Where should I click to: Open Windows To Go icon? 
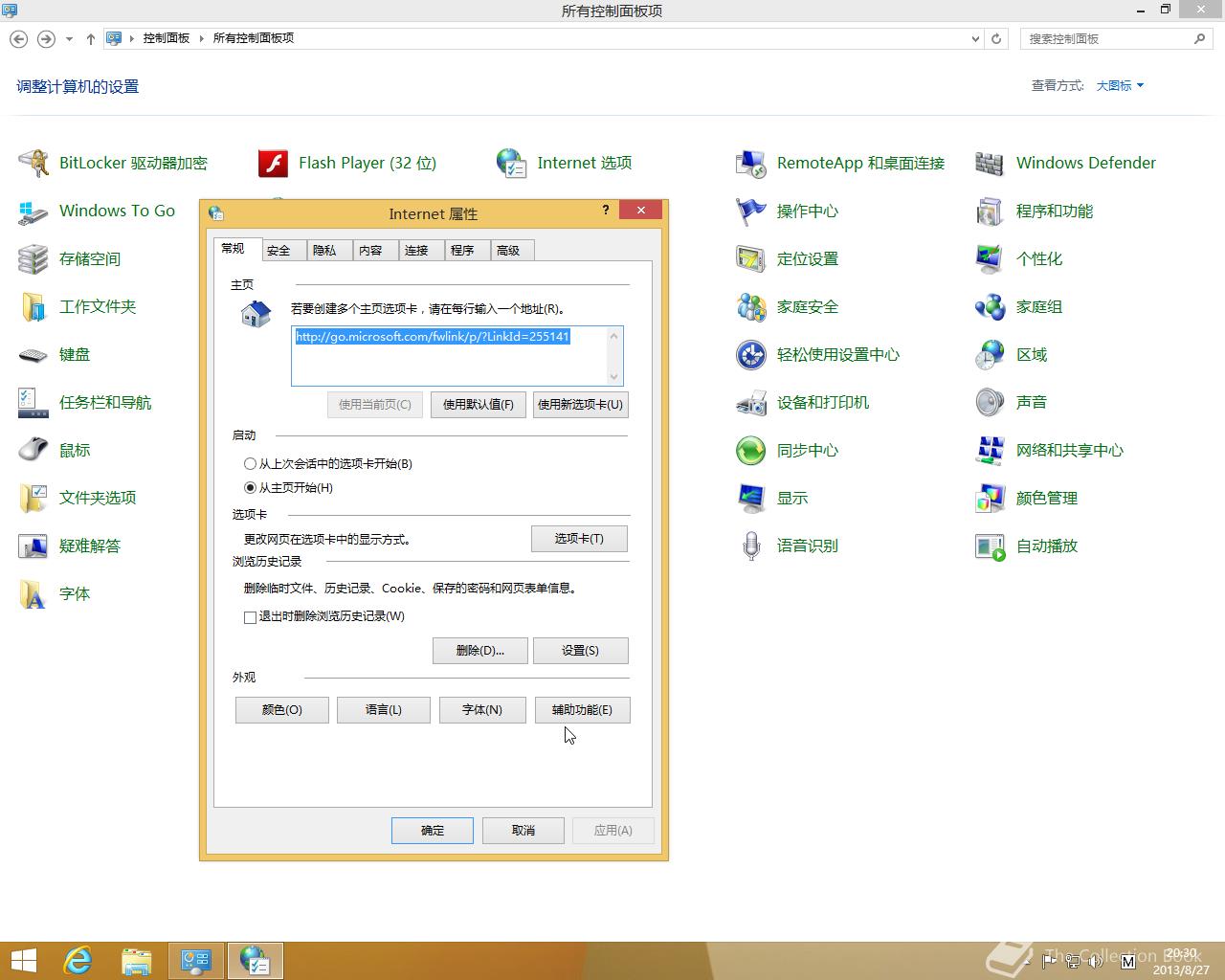pyautogui.click(x=33, y=212)
